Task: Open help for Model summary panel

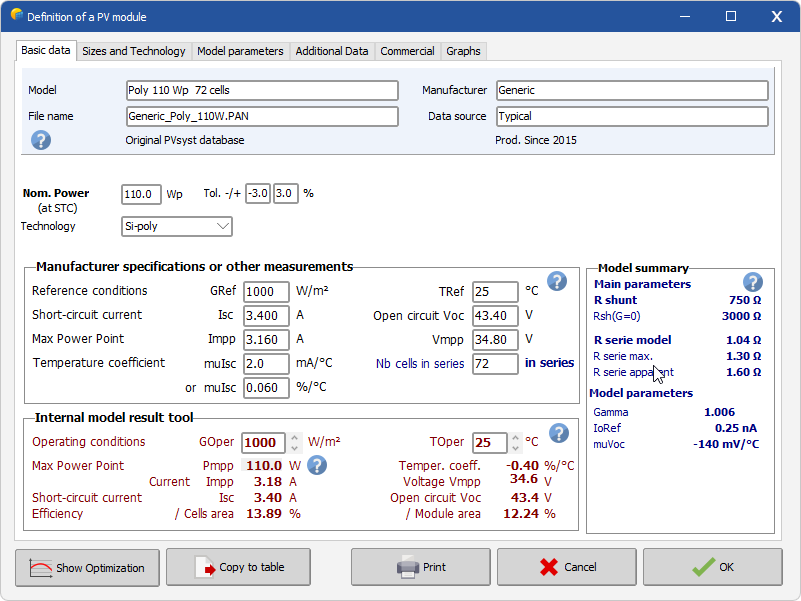Action: click(x=753, y=282)
